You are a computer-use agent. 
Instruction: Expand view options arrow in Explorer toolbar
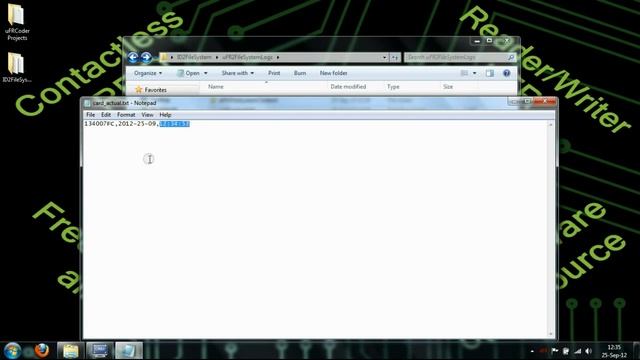474,73
